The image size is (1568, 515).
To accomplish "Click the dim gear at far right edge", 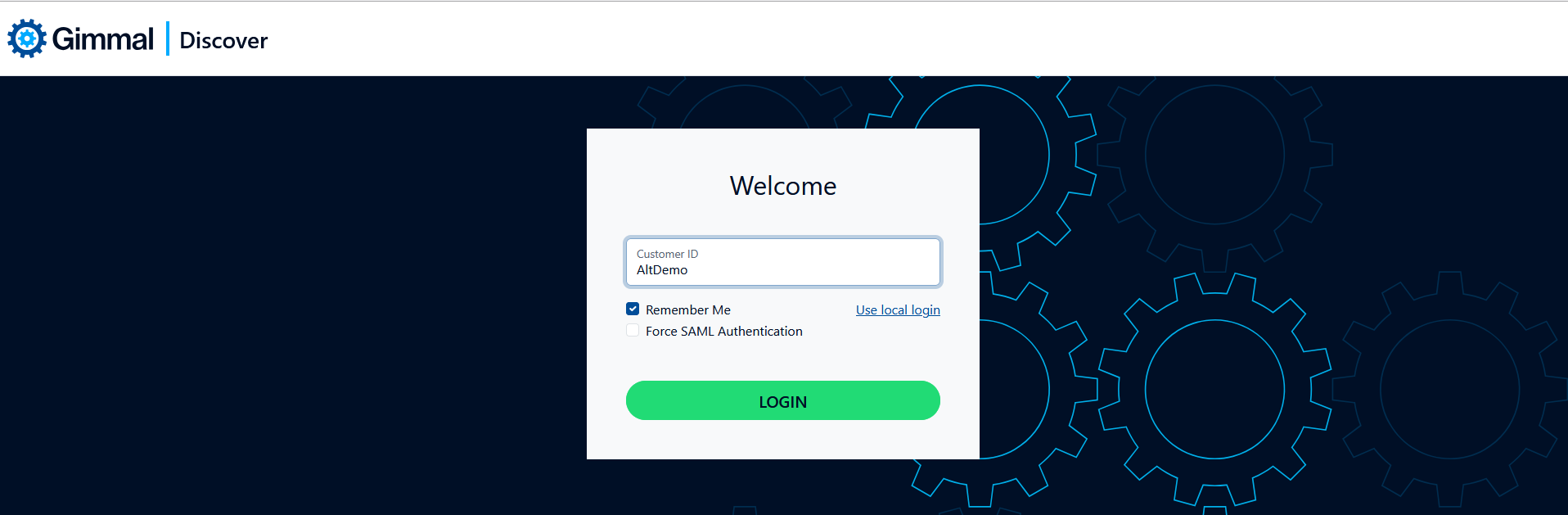I will point(1449,390).
